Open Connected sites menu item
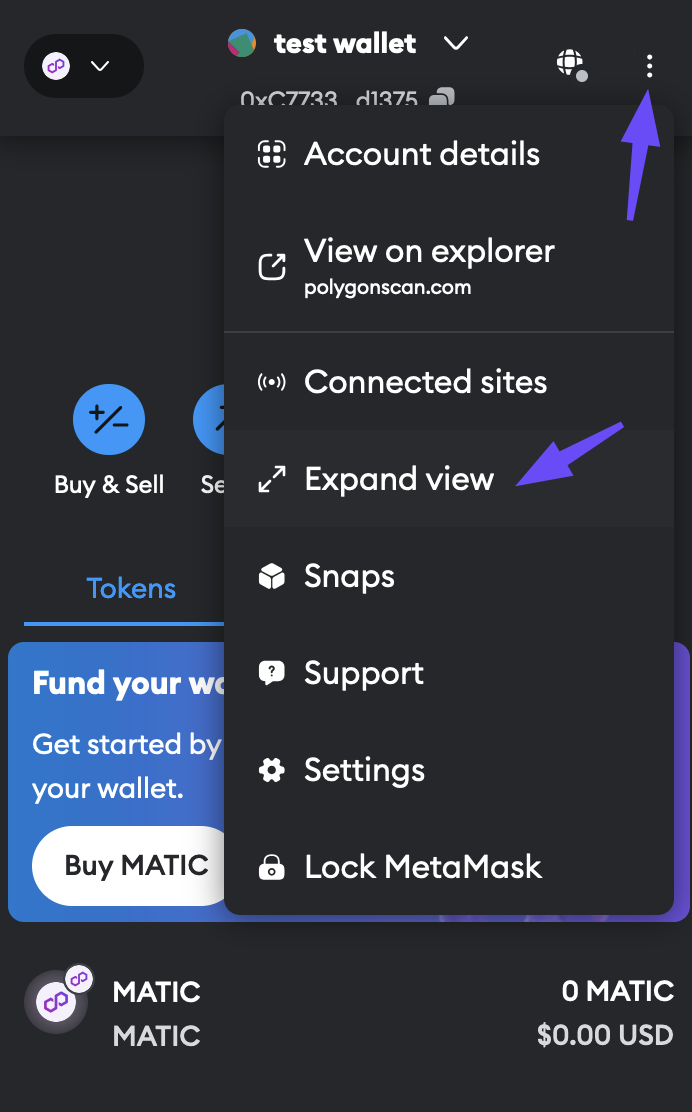 (425, 382)
